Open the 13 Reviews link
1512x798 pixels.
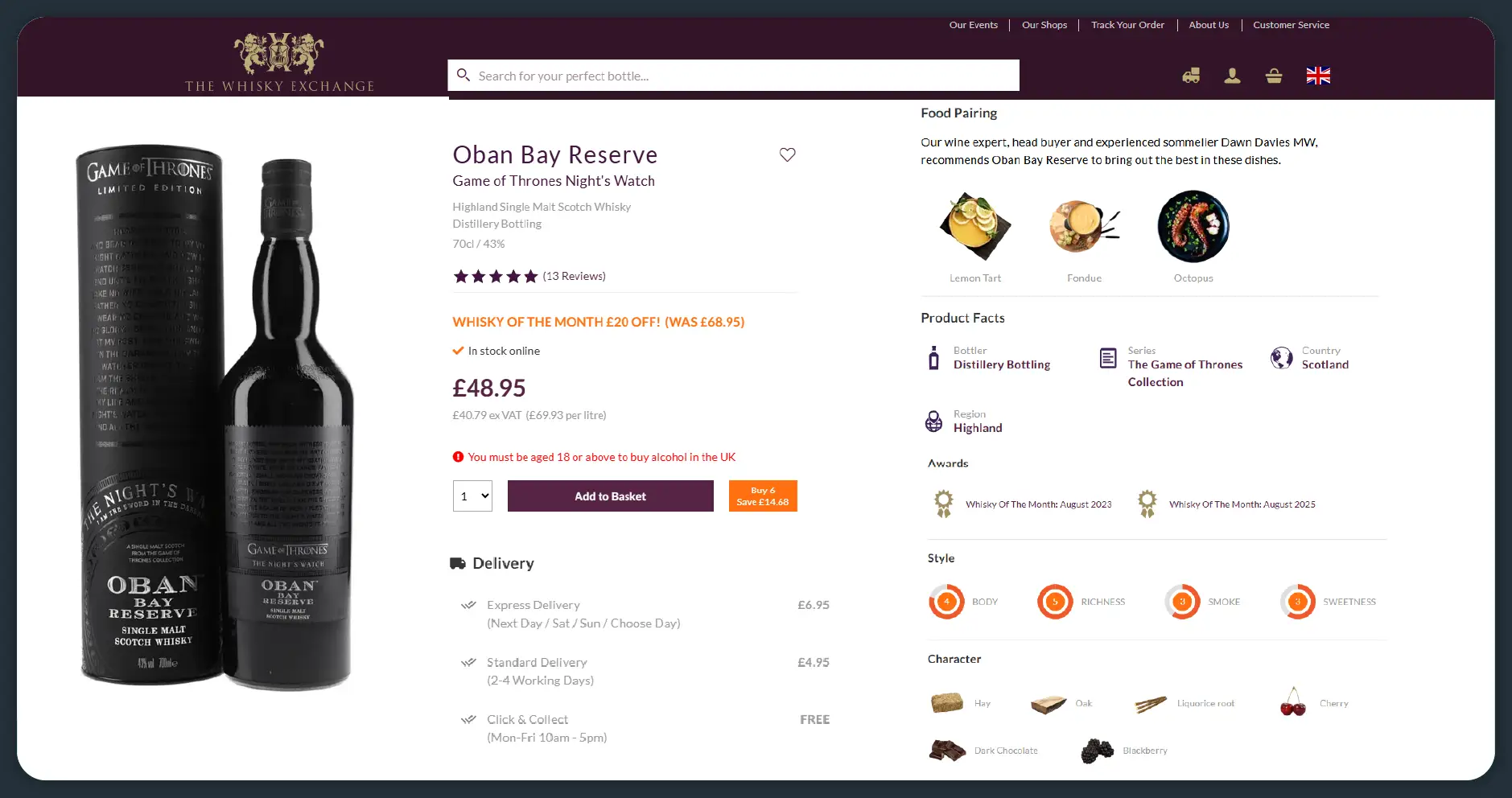click(x=574, y=276)
